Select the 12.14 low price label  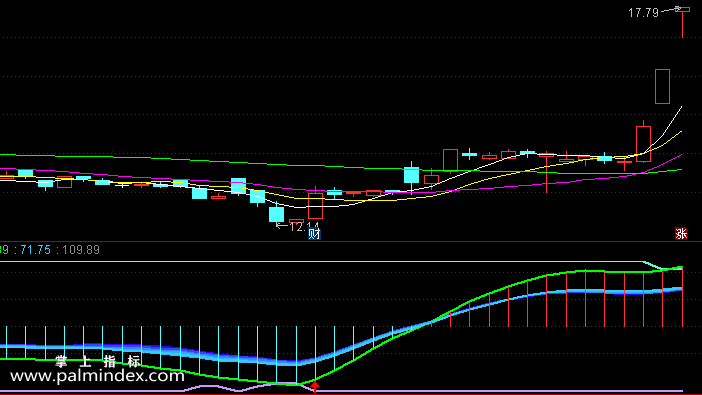(304, 227)
